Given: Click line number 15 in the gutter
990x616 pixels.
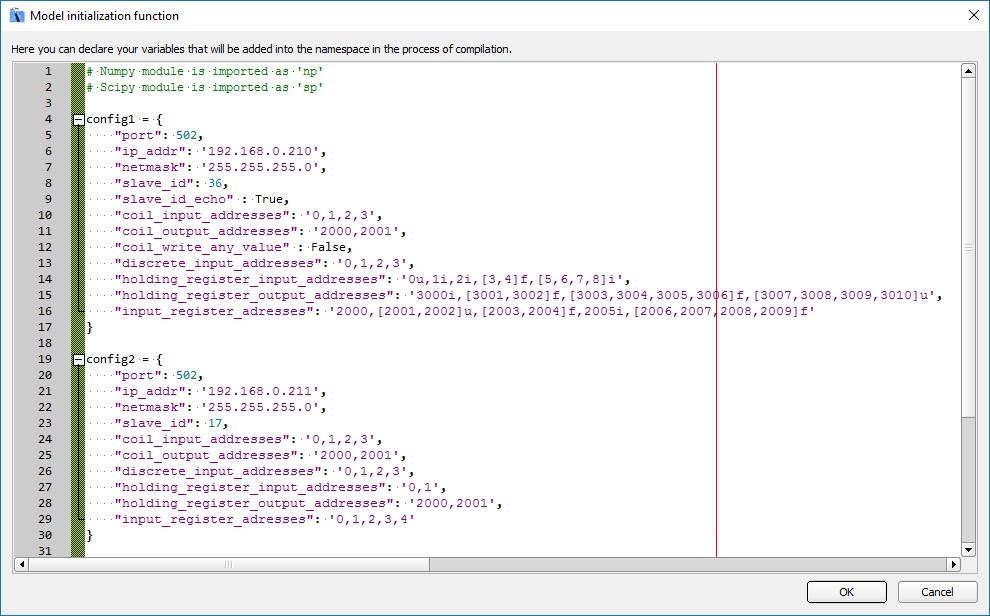Looking at the screenshot, I should pos(45,295).
